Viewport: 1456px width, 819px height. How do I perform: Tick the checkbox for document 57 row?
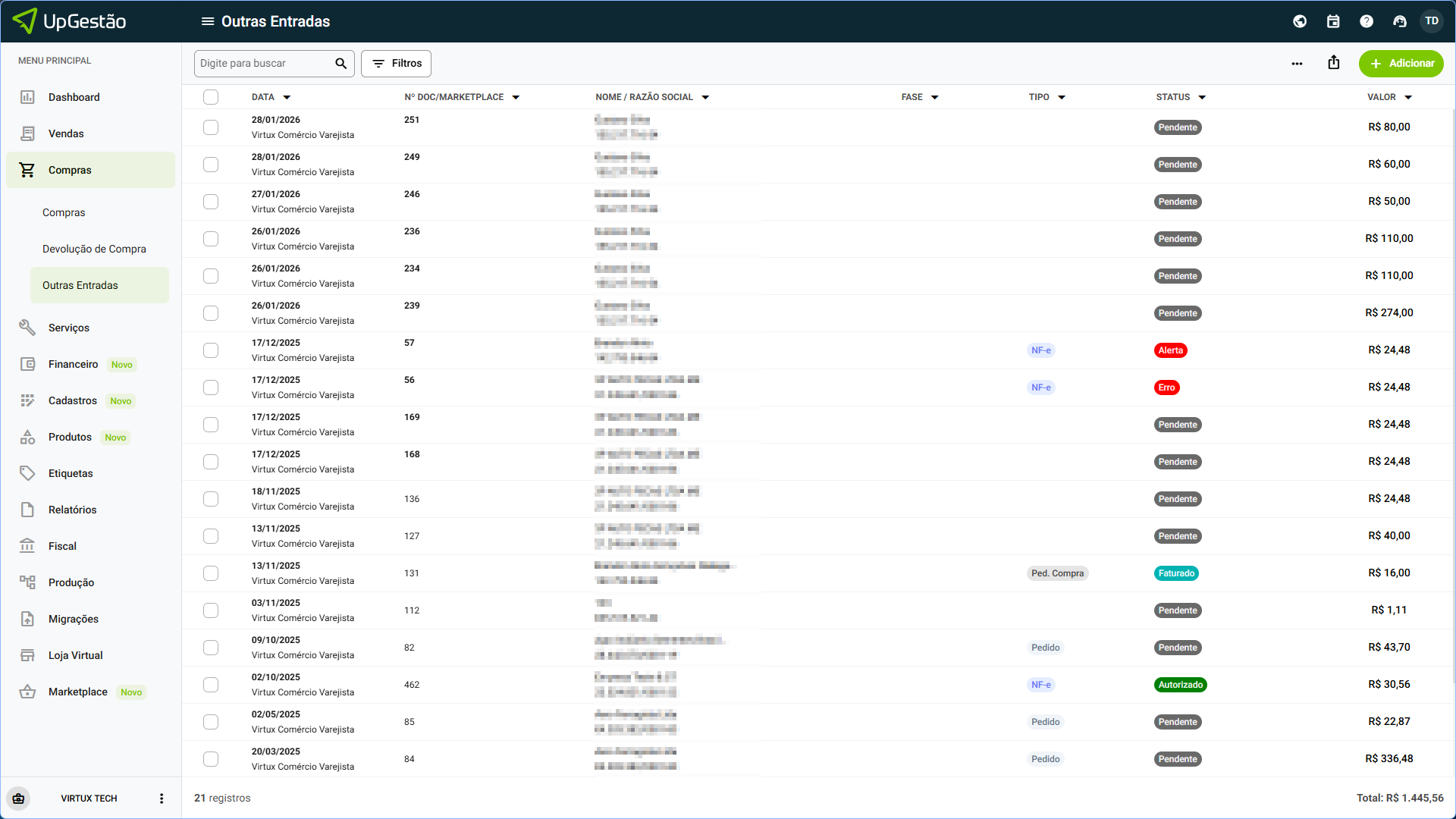pyautogui.click(x=211, y=350)
